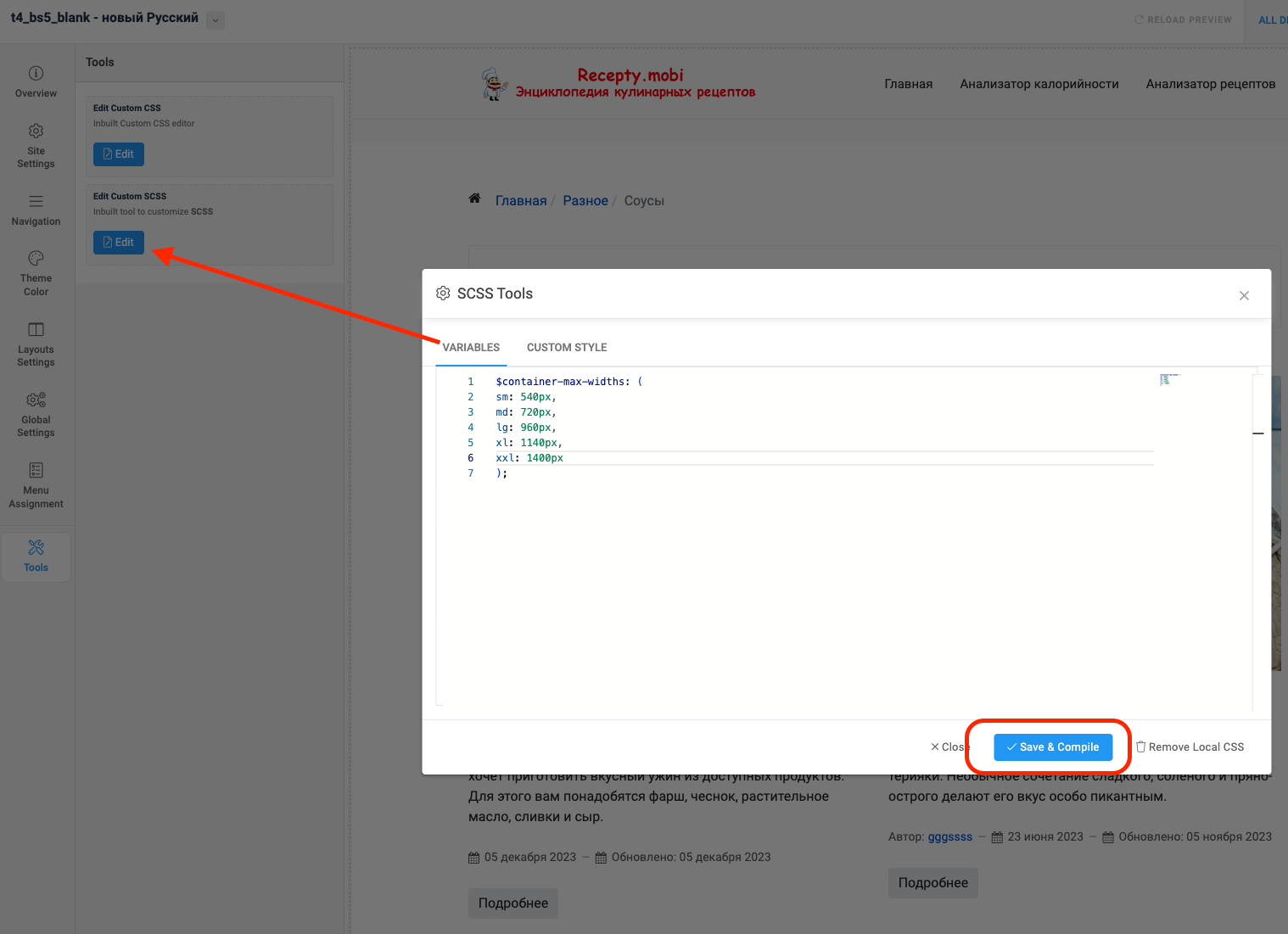The image size is (1288, 934).
Task: Click inside line 6 of code editor
Action: (764, 458)
